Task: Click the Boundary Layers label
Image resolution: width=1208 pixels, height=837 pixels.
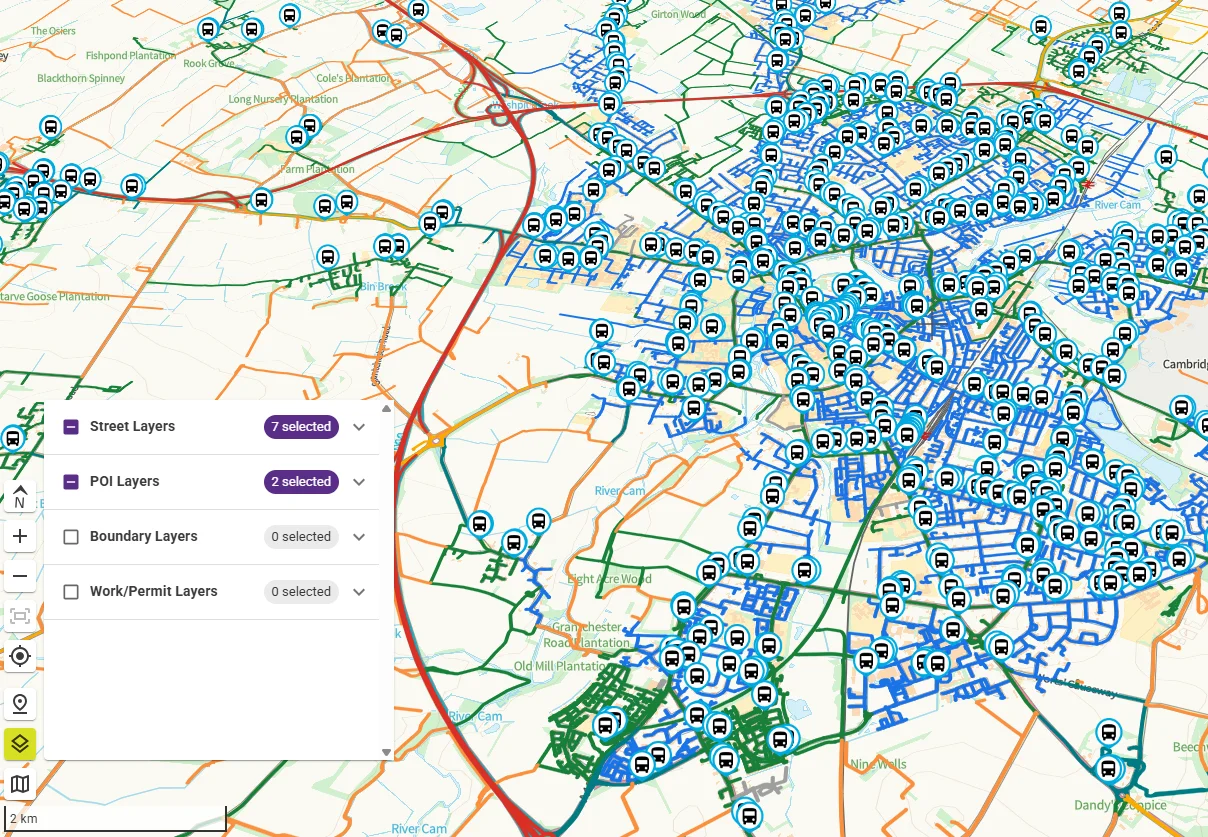Action: 143,536
